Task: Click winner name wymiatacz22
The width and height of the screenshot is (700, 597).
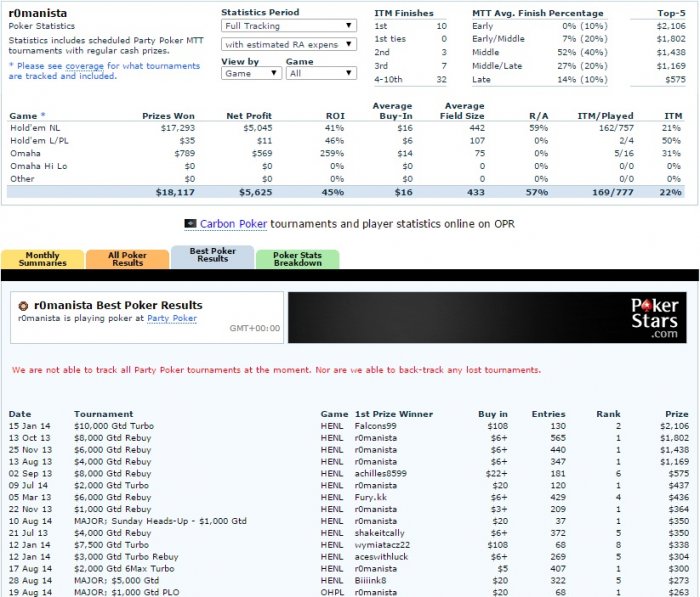Action: [382, 545]
